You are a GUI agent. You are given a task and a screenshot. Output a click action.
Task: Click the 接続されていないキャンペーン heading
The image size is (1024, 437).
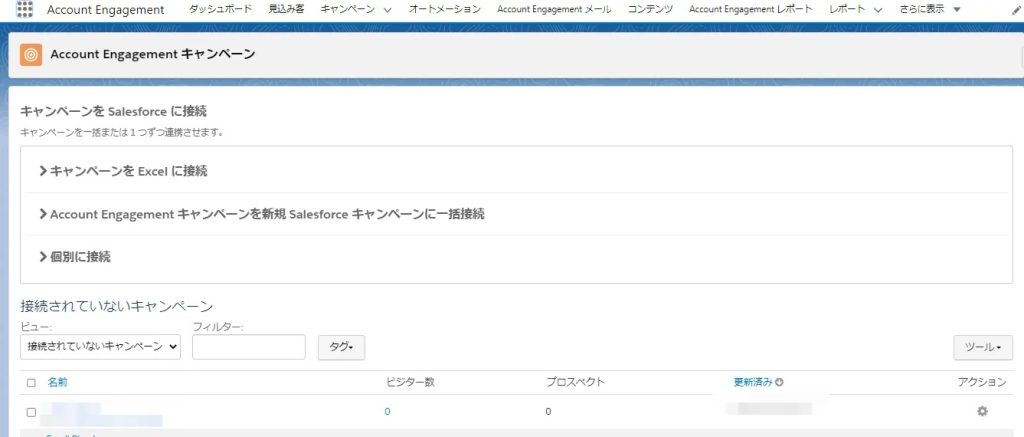click(x=117, y=306)
